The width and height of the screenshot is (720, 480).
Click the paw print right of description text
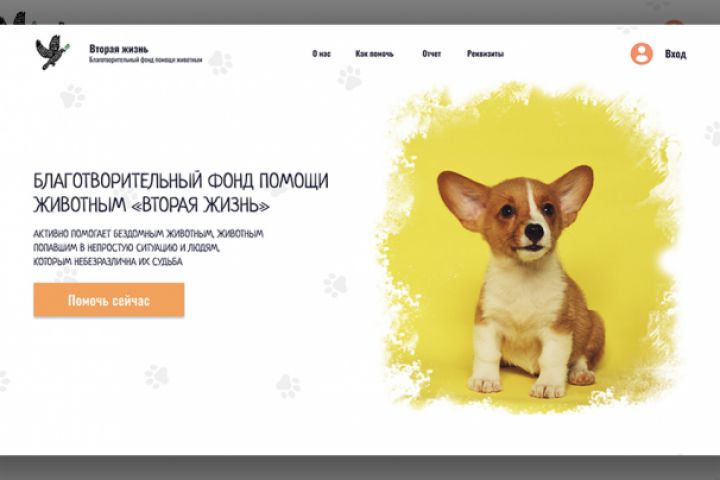(x=335, y=285)
